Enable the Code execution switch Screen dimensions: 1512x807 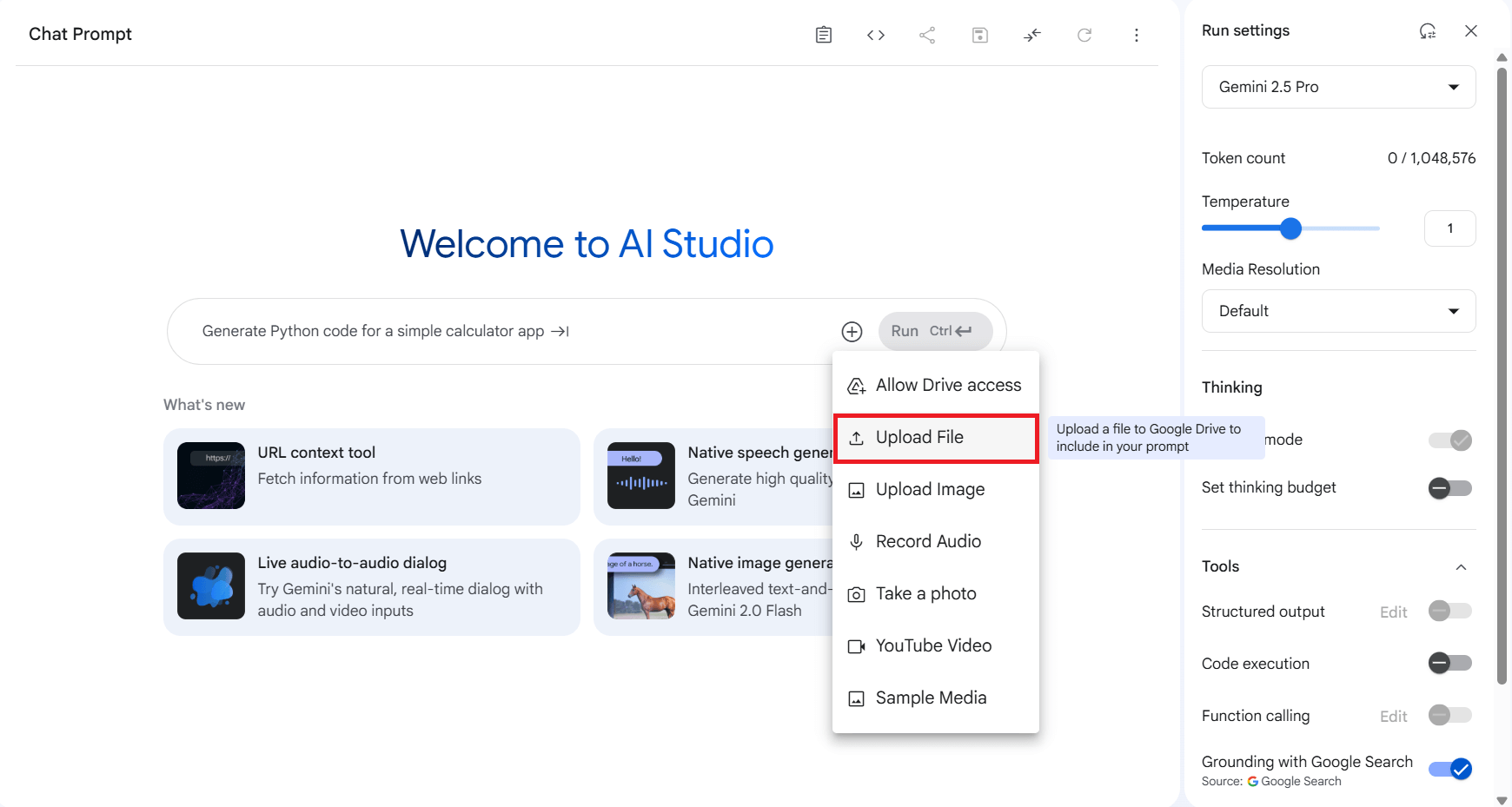[1450, 664]
